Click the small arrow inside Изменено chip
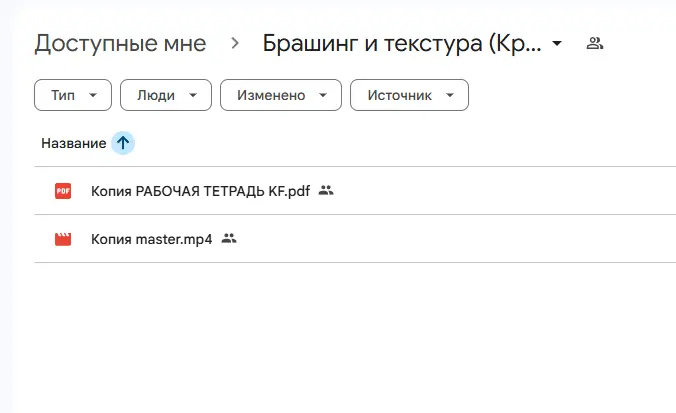676x413 pixels. coord(323,96)
